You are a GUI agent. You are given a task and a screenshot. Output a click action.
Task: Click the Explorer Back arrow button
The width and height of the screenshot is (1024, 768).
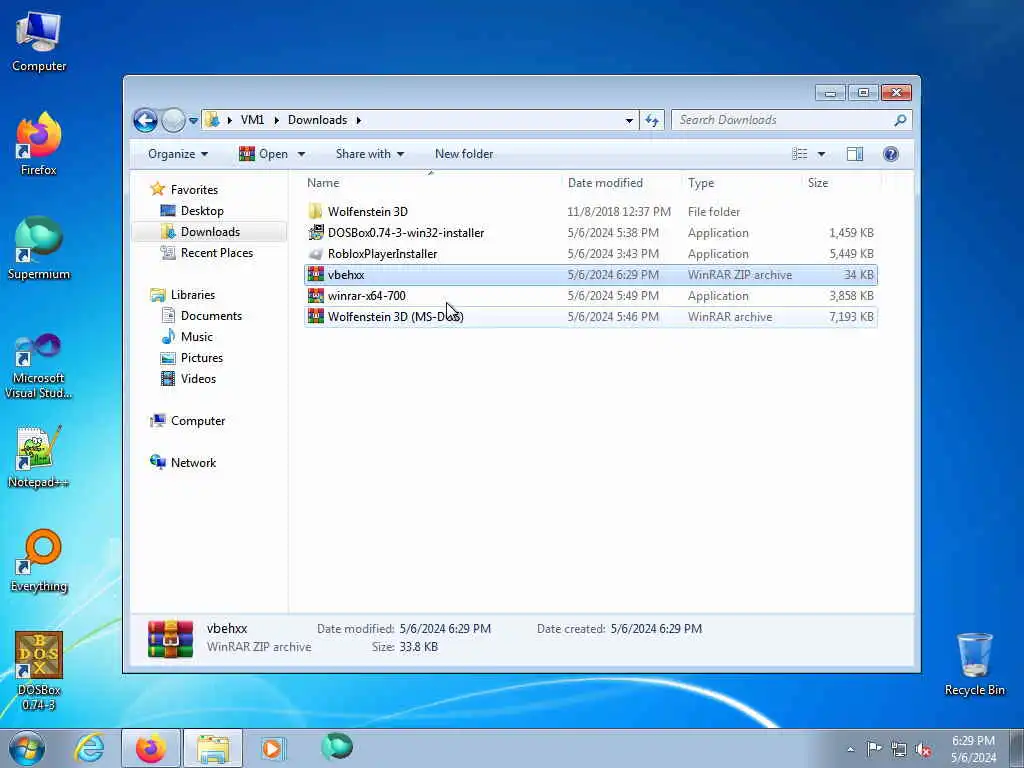coord(145,120)
